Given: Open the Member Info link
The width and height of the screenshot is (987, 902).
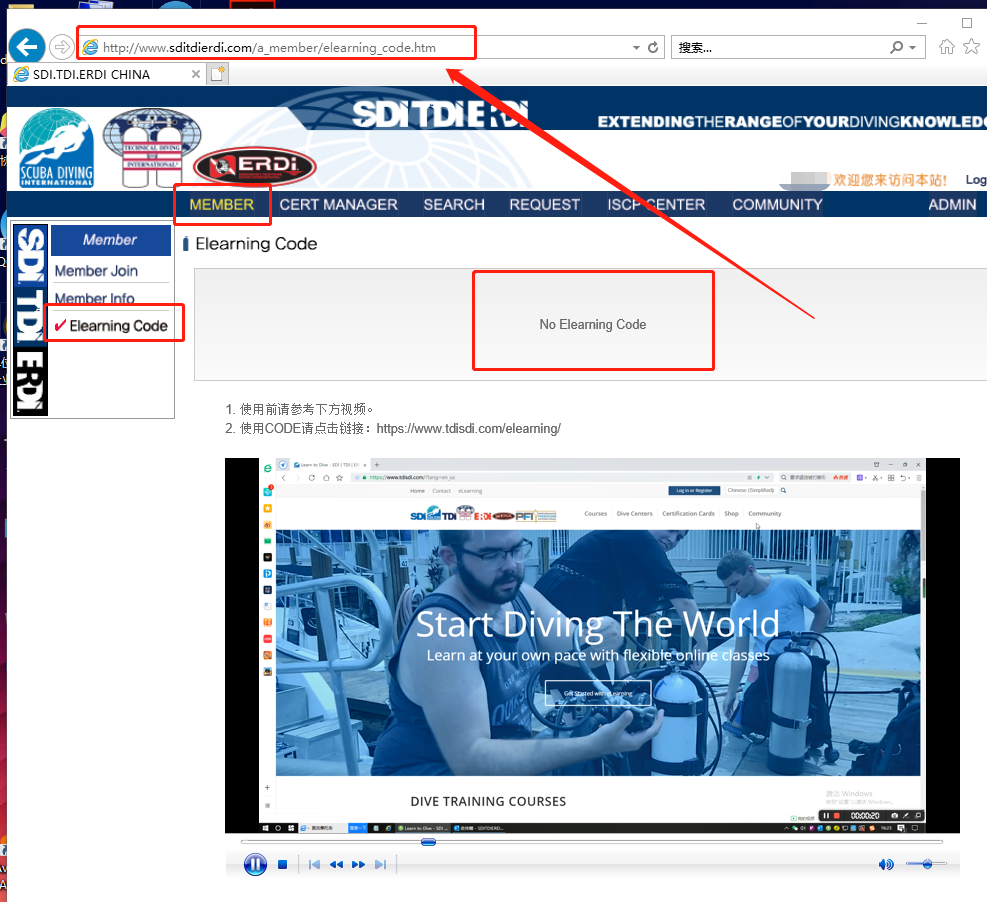Looking at the screenshot, I should 94,298.
